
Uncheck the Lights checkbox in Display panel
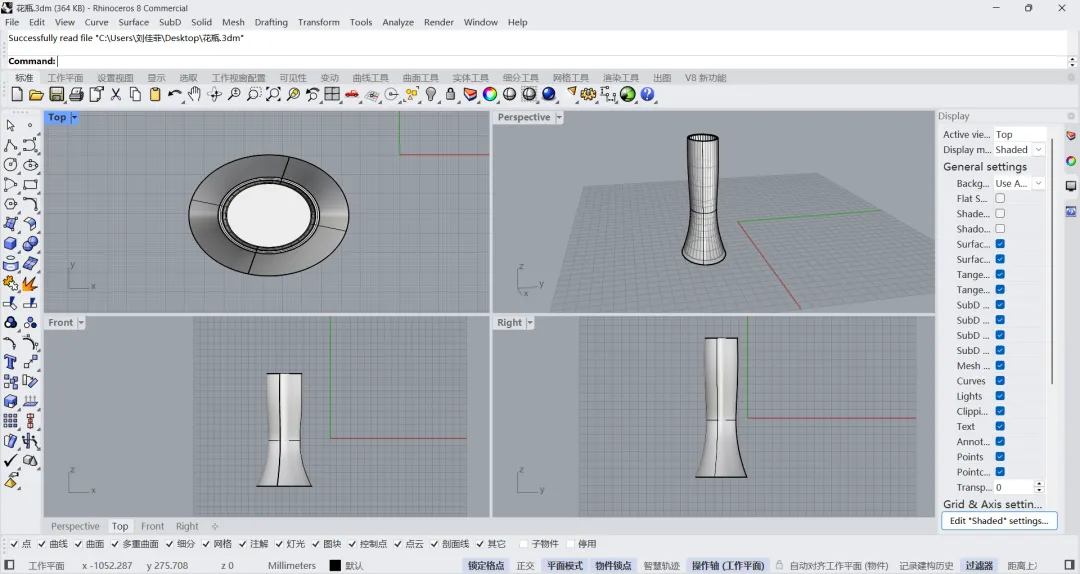(x=1000, y=396)
